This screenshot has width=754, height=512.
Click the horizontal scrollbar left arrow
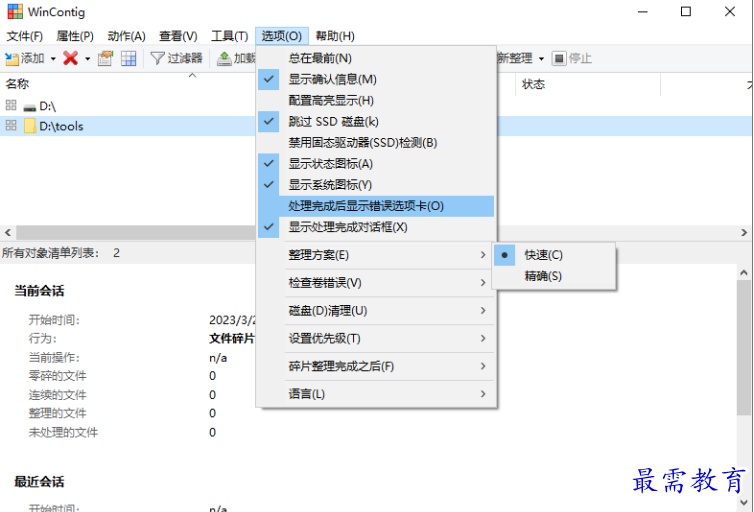8,233
